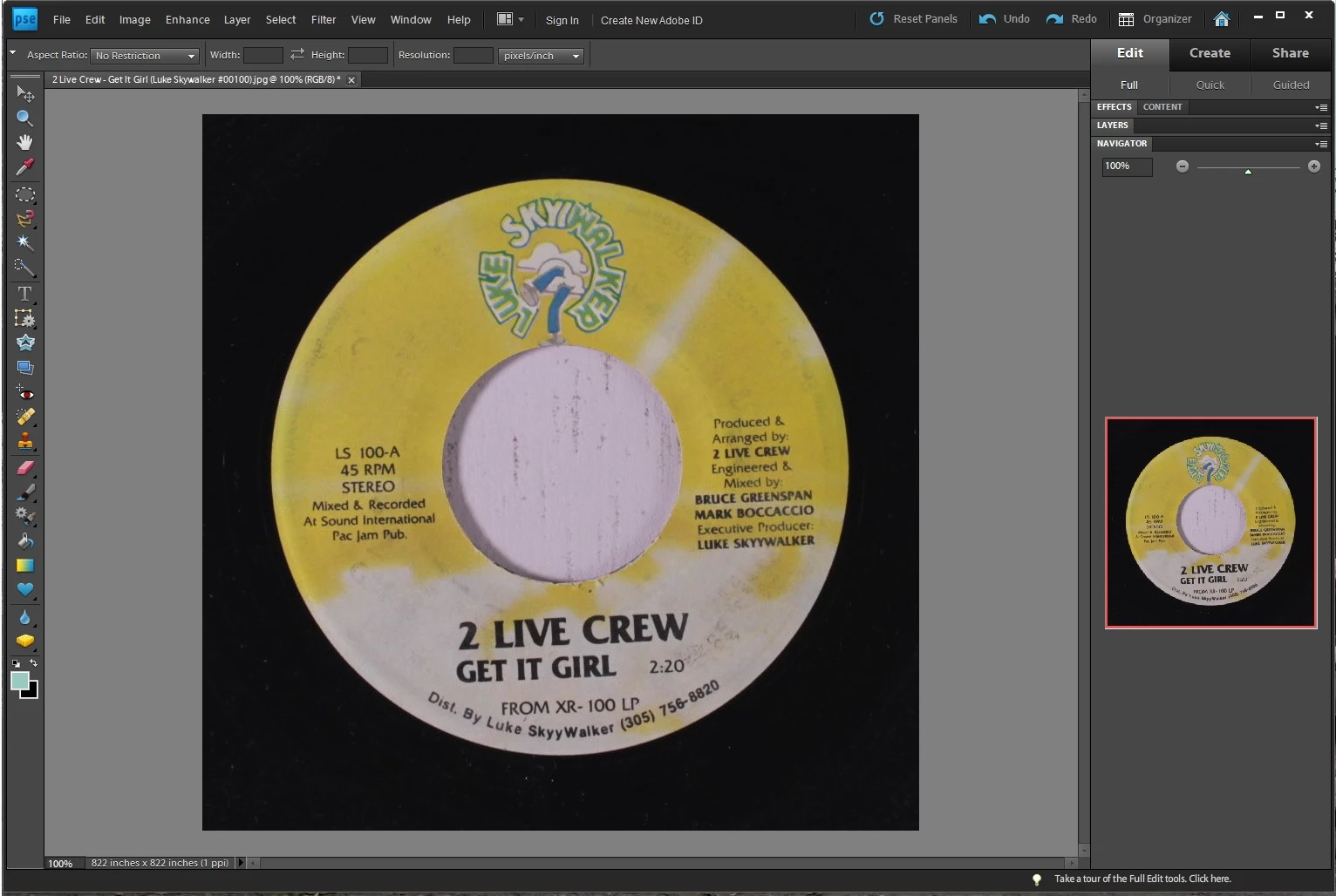Open the Organizer
The image size is (1336, 896).
click(x=1155, y=19)
